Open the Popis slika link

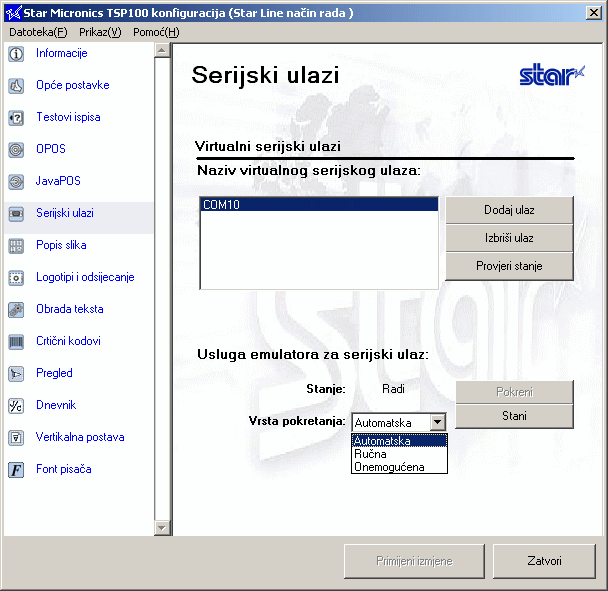point(61,245)
